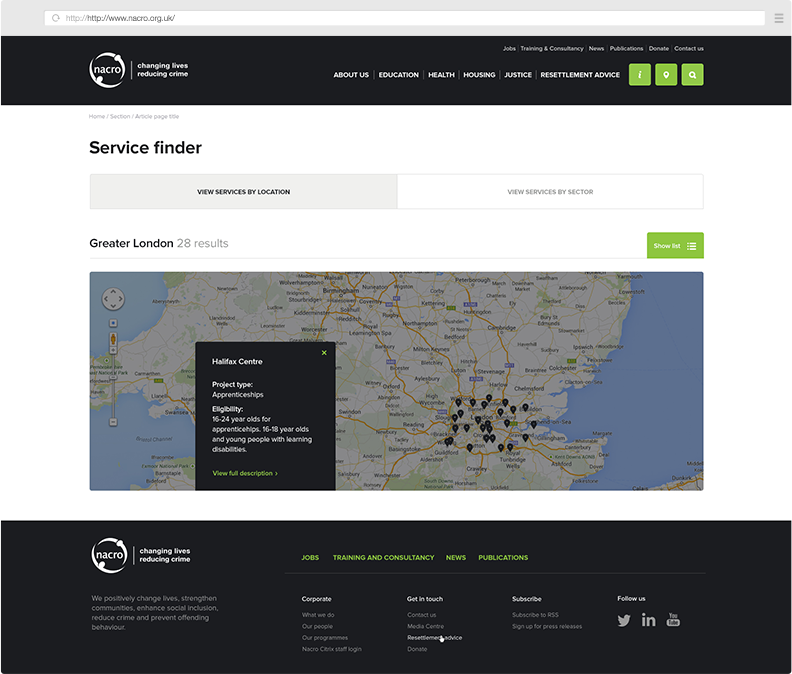Click the Service finder page heading

[145, 148]
